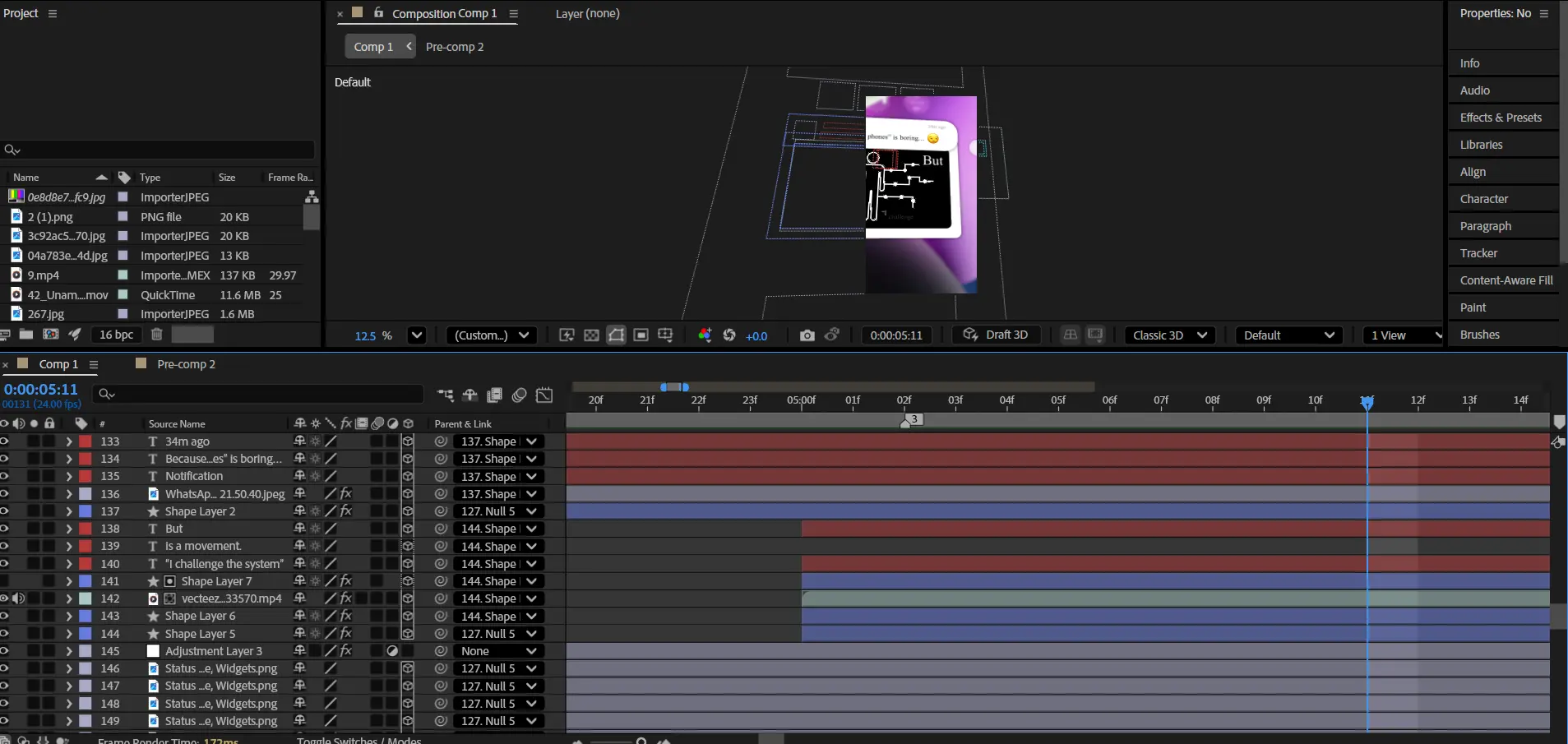Viewport: 1568px width, 744px height.
Task: Switch to the Pre-comp 2 timeline tab
Action: [x=186, y=364]
